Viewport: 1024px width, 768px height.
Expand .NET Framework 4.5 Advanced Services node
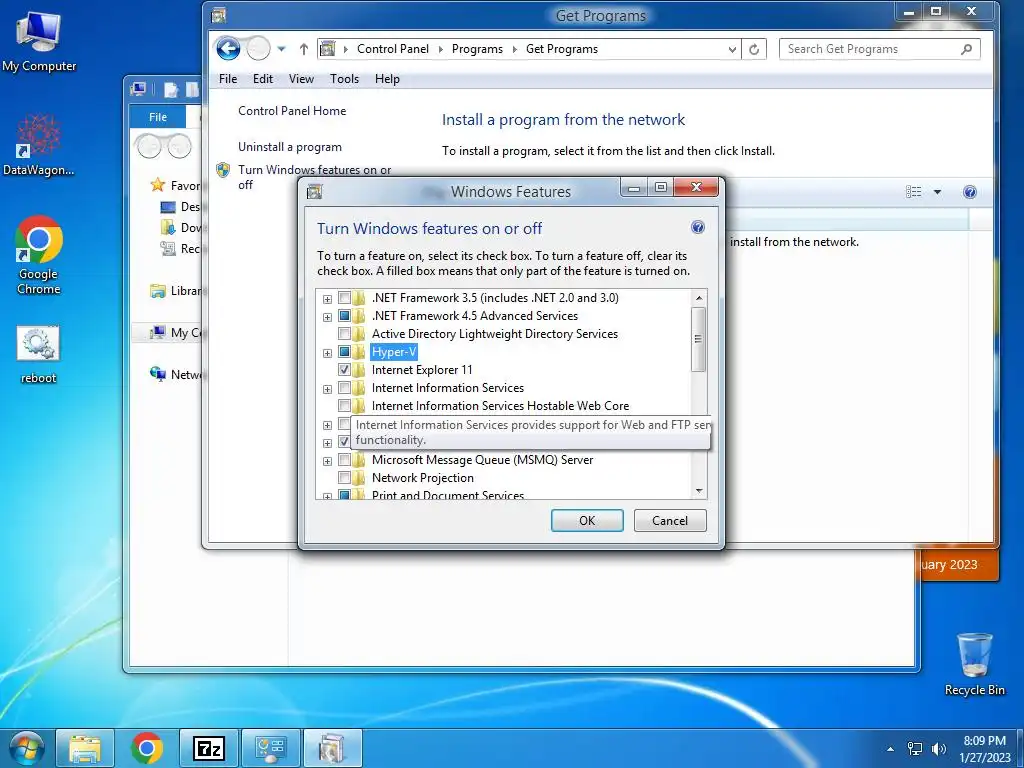point(327,317)
